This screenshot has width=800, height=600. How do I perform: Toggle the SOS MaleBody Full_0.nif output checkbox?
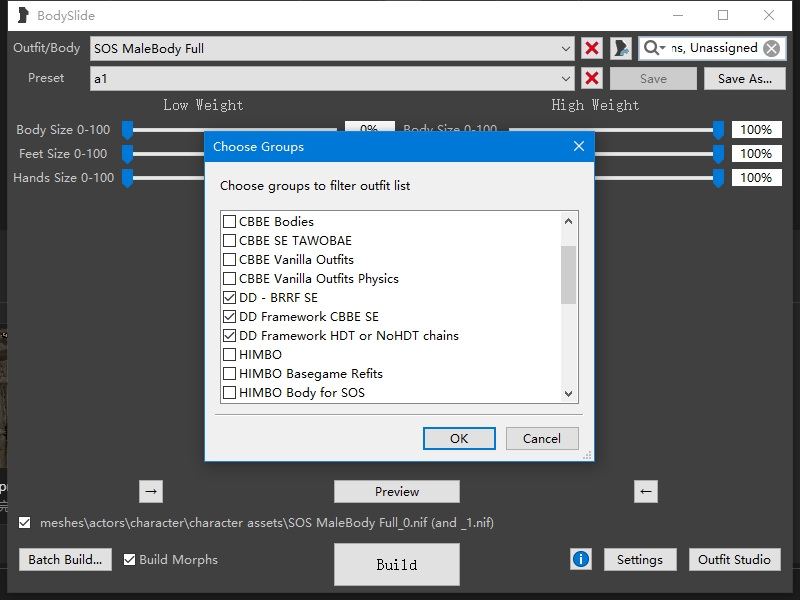[24, 522]
